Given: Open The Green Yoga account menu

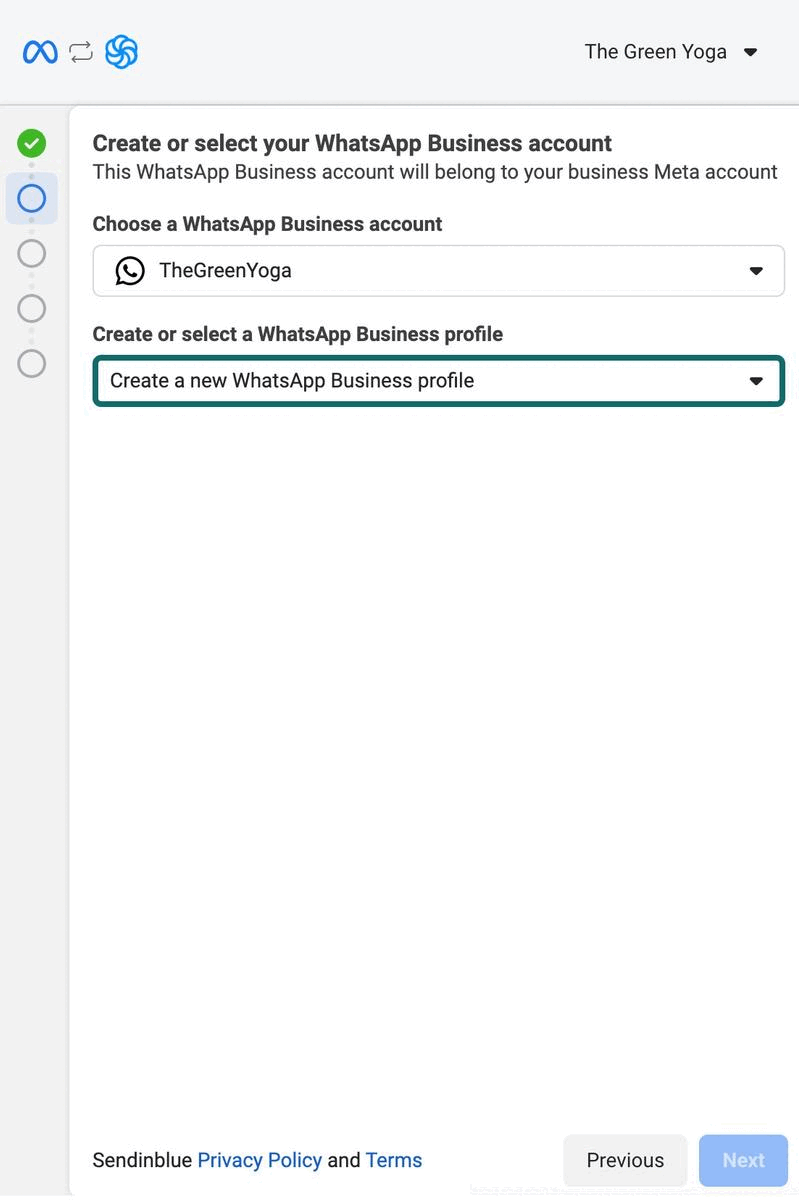Looking at the screenshot, I should point(656,52).
